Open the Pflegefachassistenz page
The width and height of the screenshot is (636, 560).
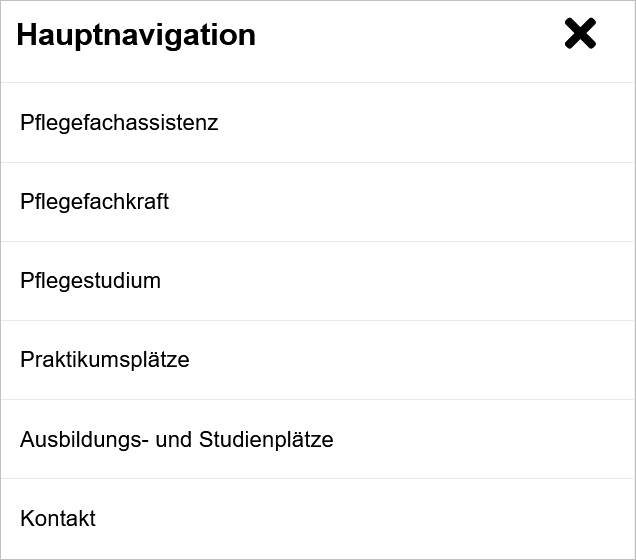tap(119, 123)
